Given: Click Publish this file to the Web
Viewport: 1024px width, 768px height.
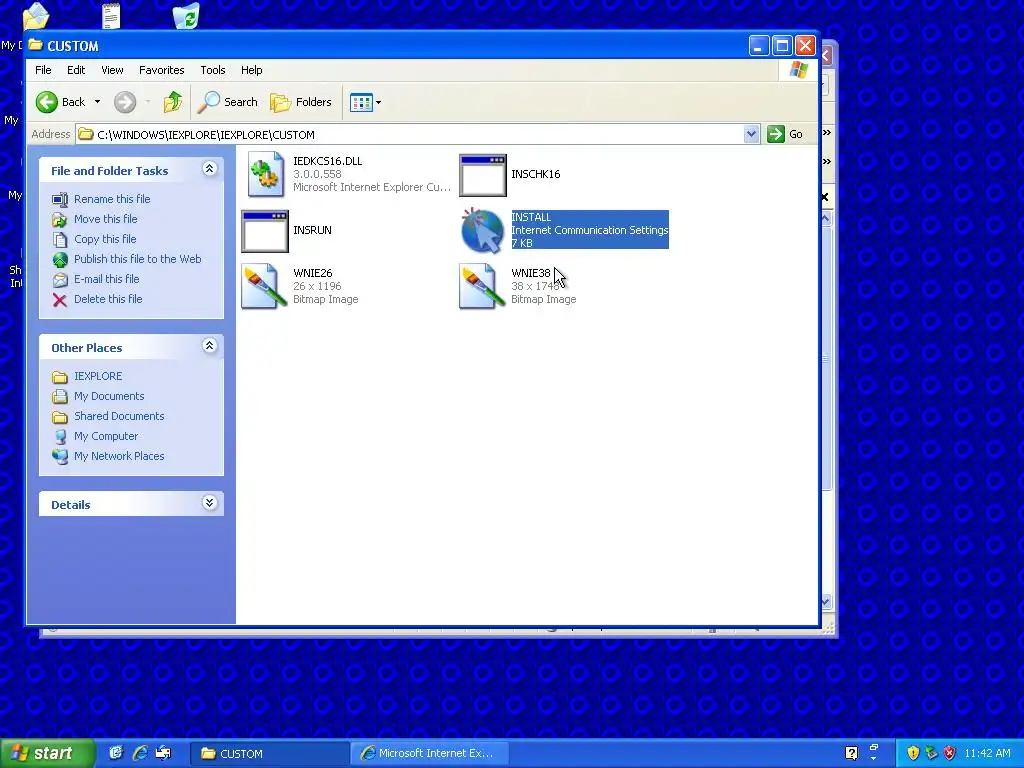Looking at the screenshot, I should (137, 259).
